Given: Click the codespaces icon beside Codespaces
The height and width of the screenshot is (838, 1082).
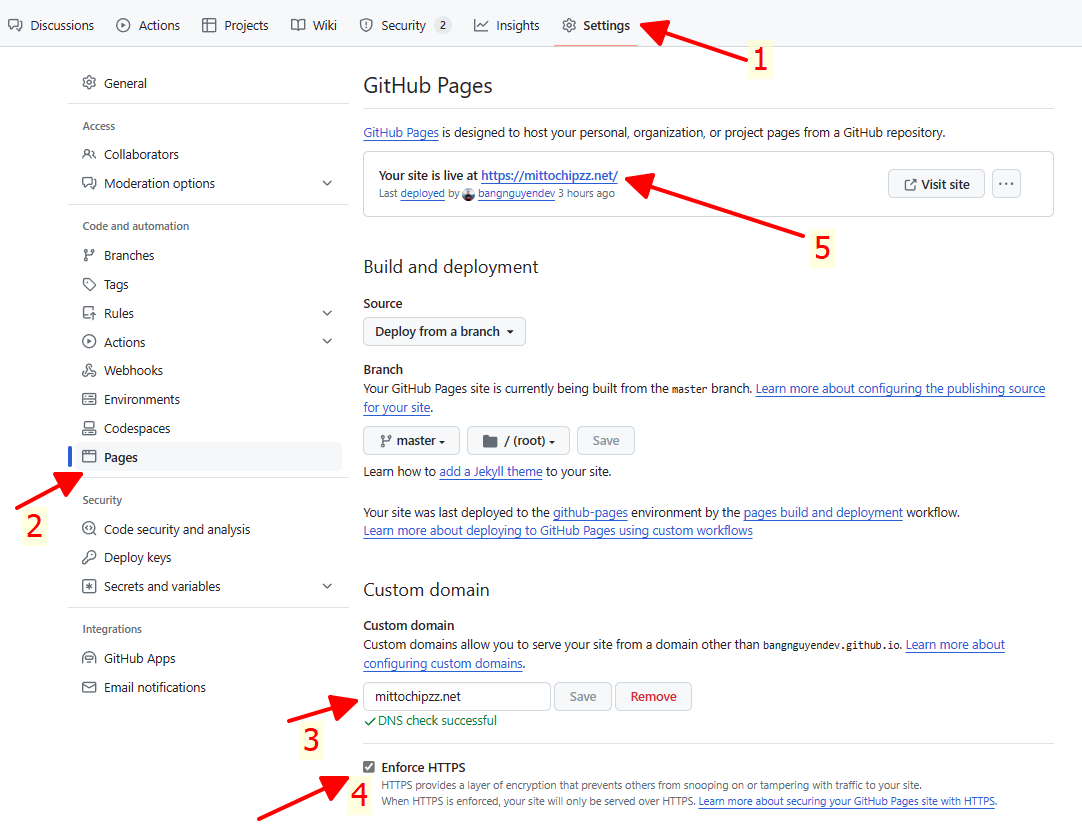Looking at the screenshot, I should point(89,429).
